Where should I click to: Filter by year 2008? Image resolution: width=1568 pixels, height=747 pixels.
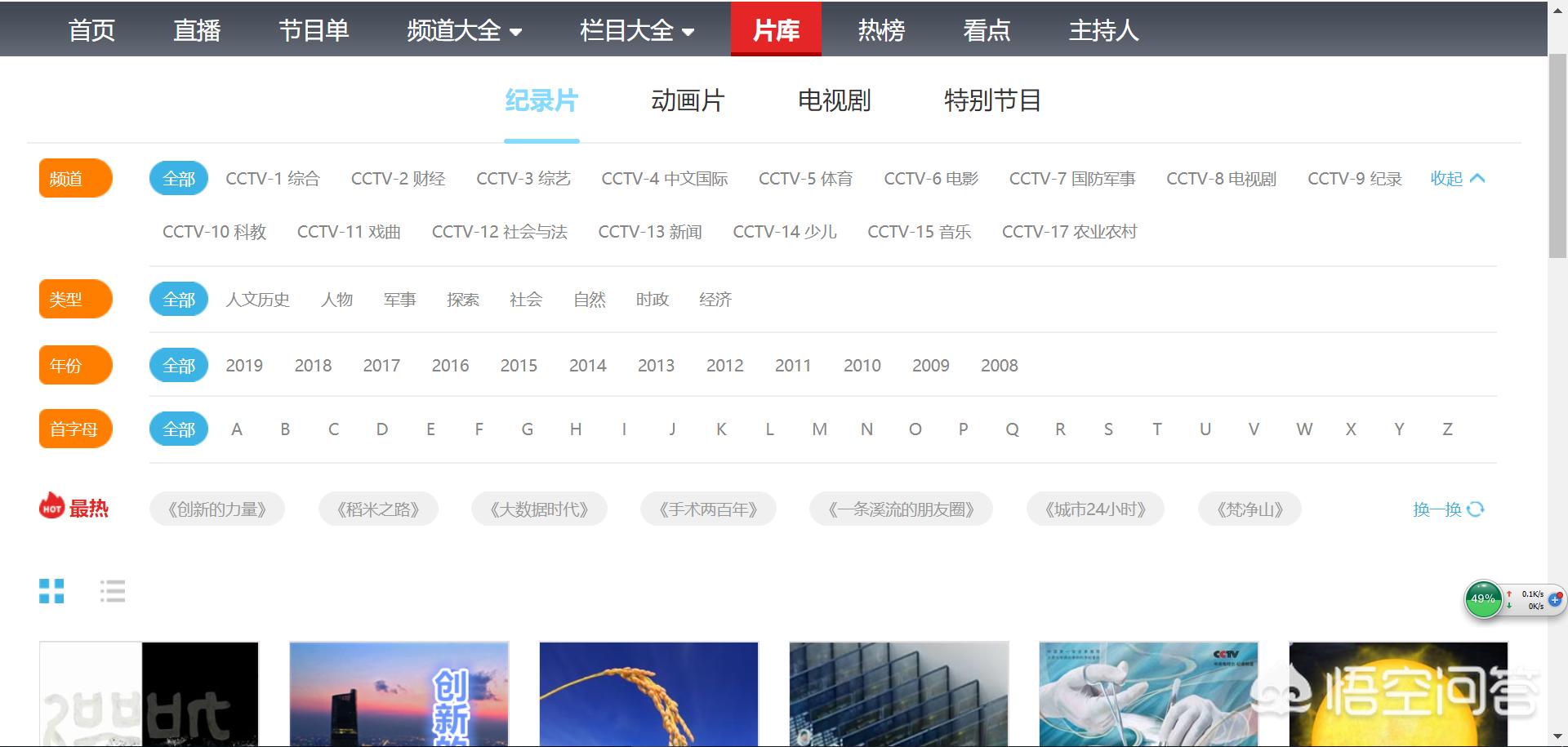[x=999, y=366]
